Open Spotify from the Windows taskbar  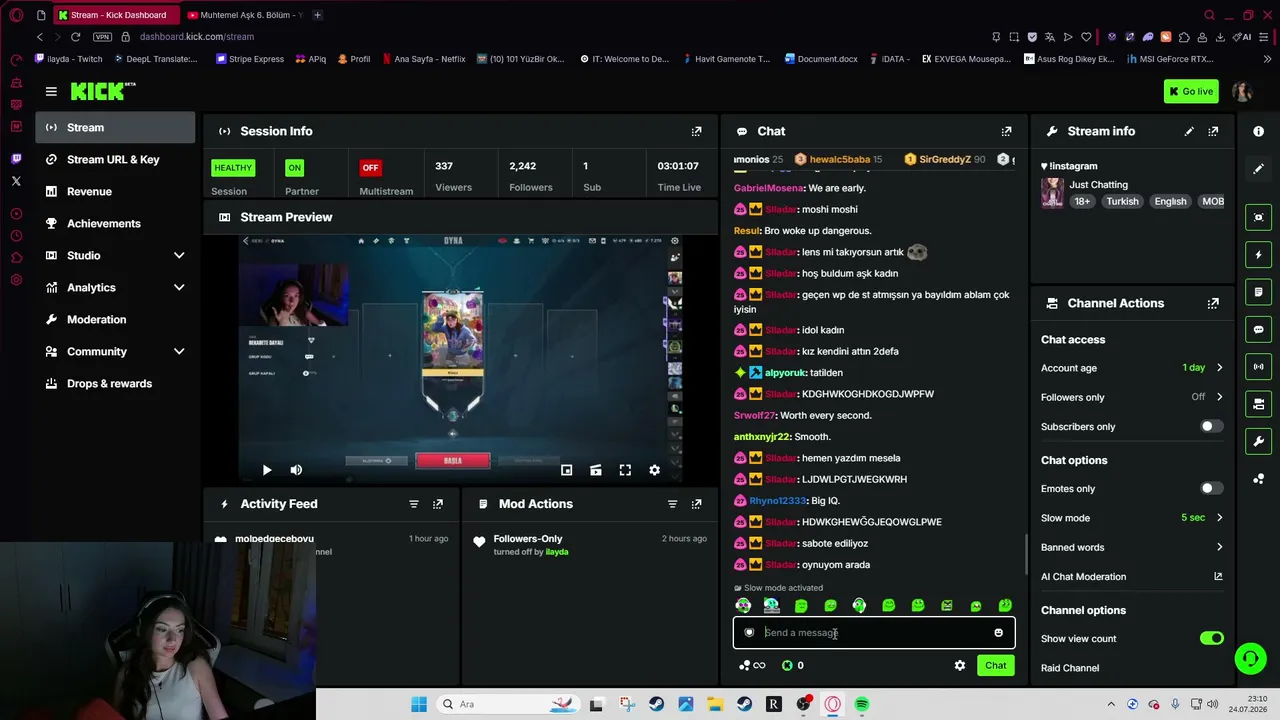click(x=862, y=704)
